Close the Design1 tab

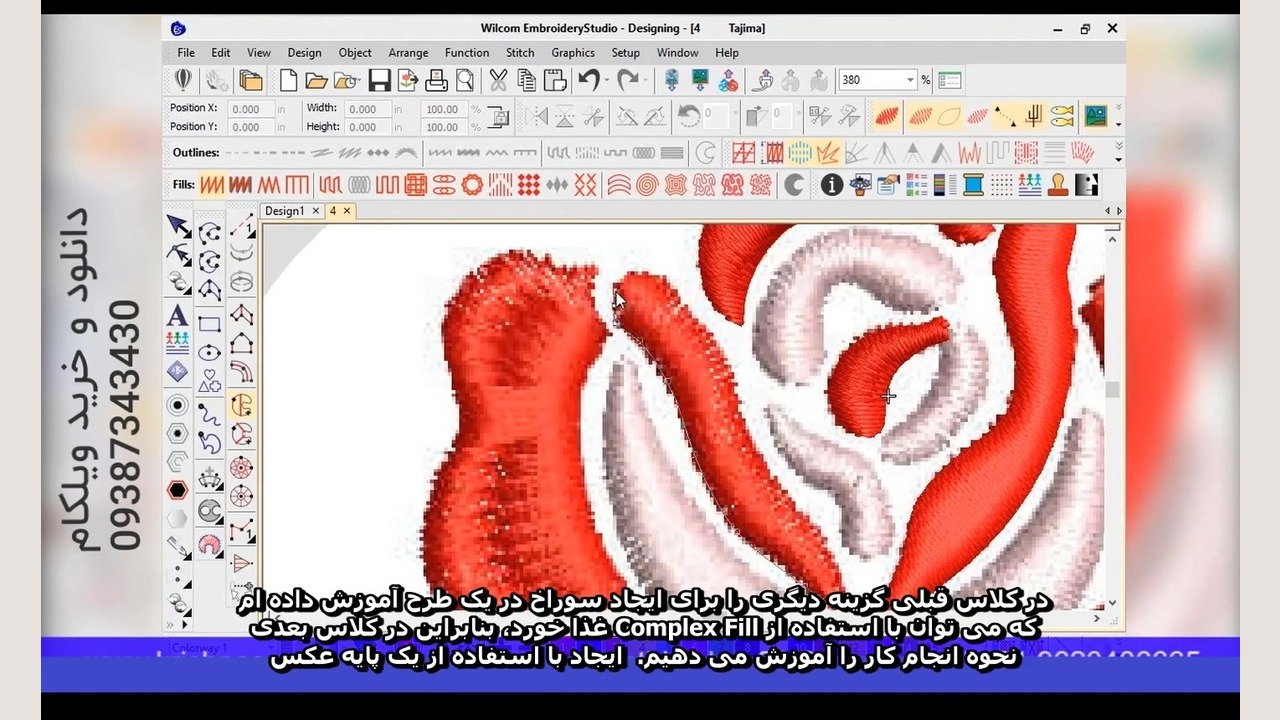(316, 211)
